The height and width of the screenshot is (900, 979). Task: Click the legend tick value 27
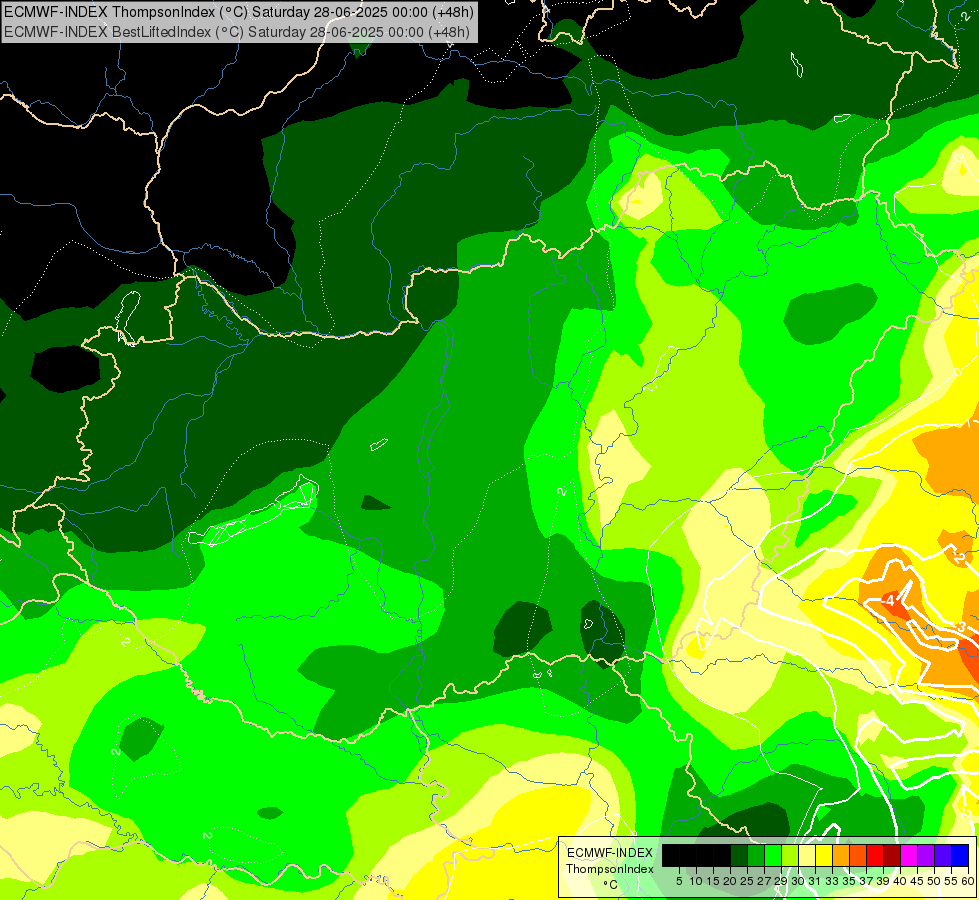(x=764, y=881)
